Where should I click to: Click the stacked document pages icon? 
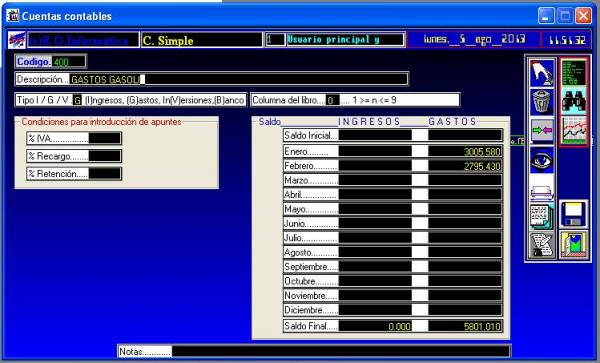coord(542,217)
